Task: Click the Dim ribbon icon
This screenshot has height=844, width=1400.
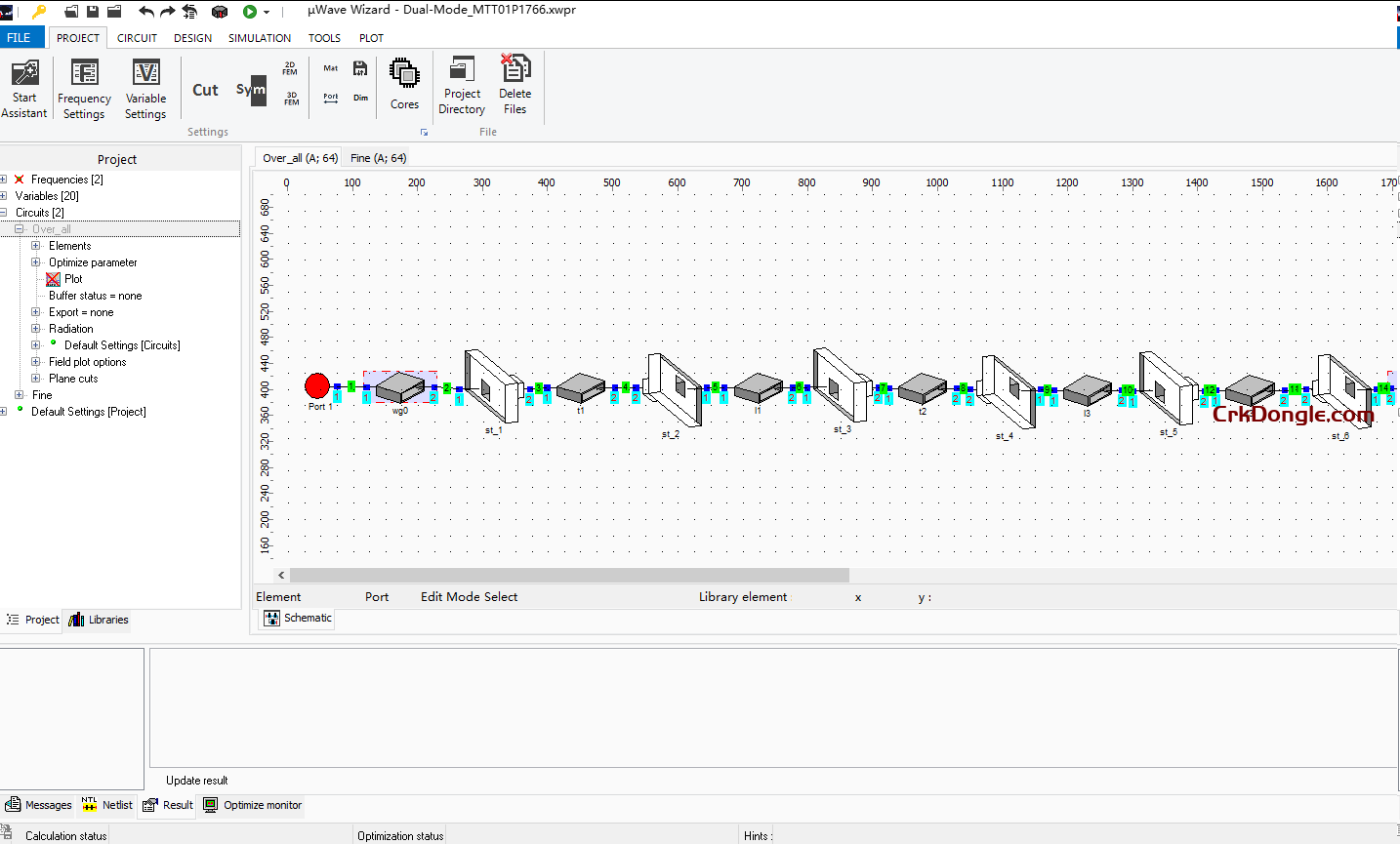Action: (x=360, y=98)
